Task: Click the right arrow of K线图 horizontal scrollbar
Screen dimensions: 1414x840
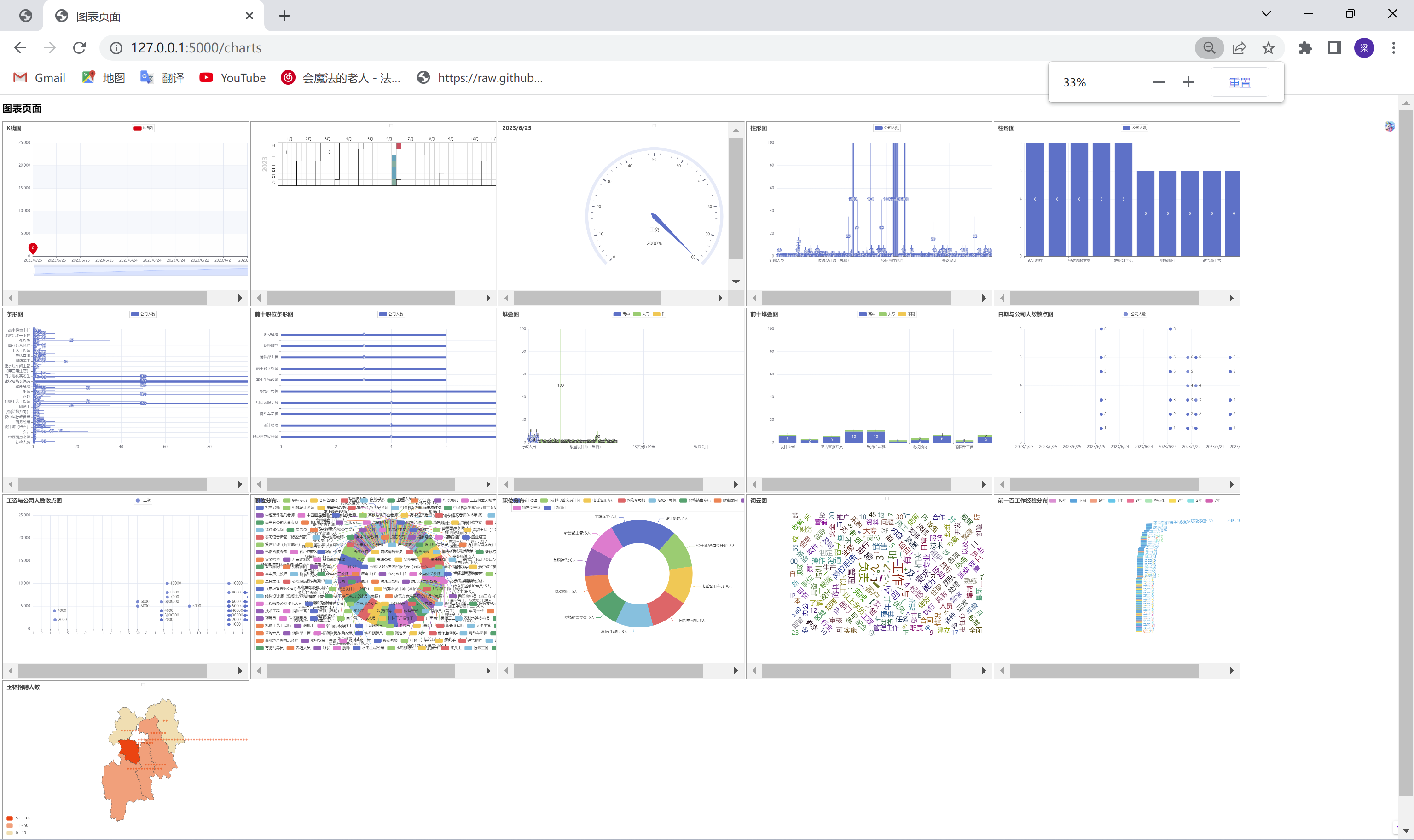Action: (x=240, y=298)
